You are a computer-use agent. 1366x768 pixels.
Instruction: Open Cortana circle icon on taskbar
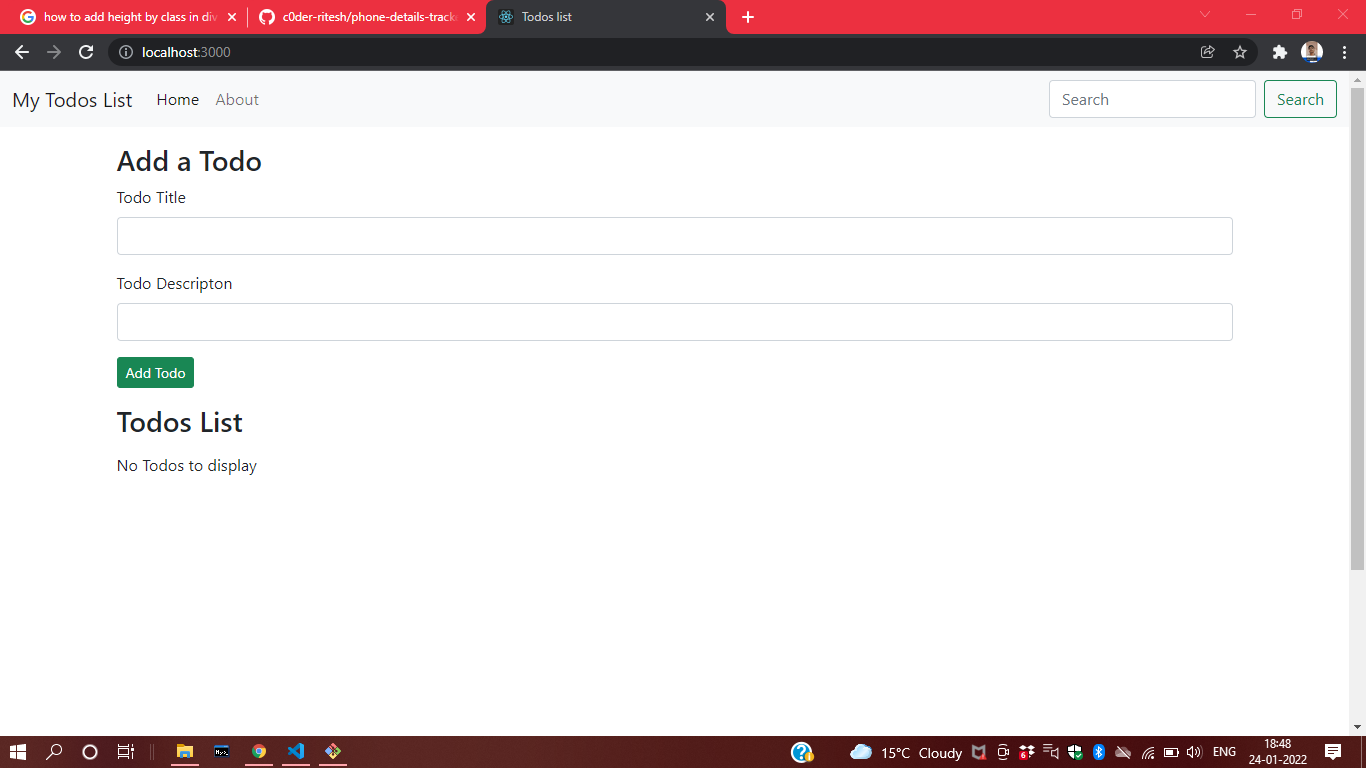coord(90,752)
